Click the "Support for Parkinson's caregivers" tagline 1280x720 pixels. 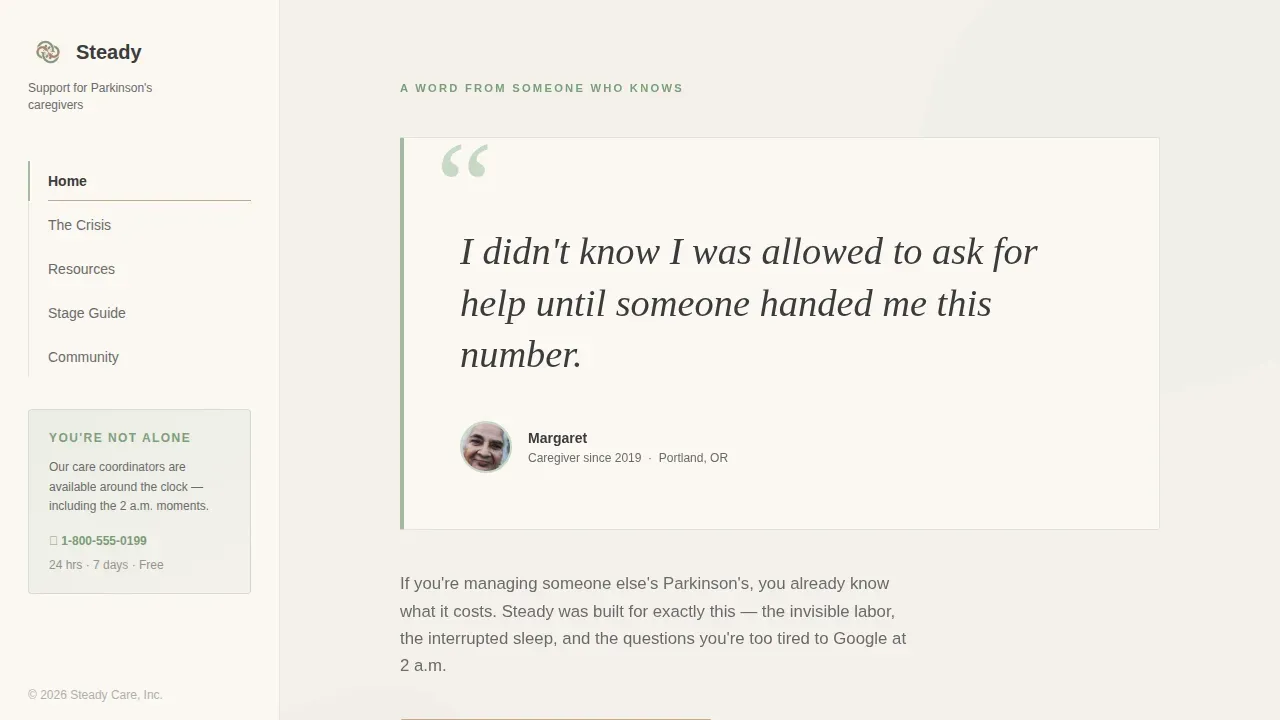[x=90, y=96]
